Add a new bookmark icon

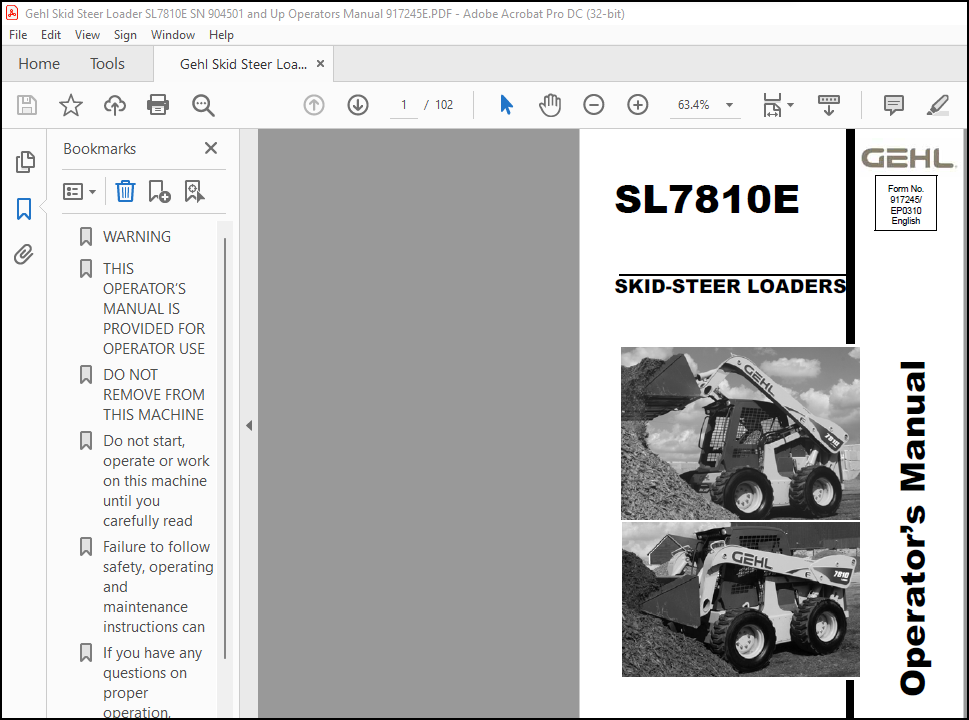159,192
